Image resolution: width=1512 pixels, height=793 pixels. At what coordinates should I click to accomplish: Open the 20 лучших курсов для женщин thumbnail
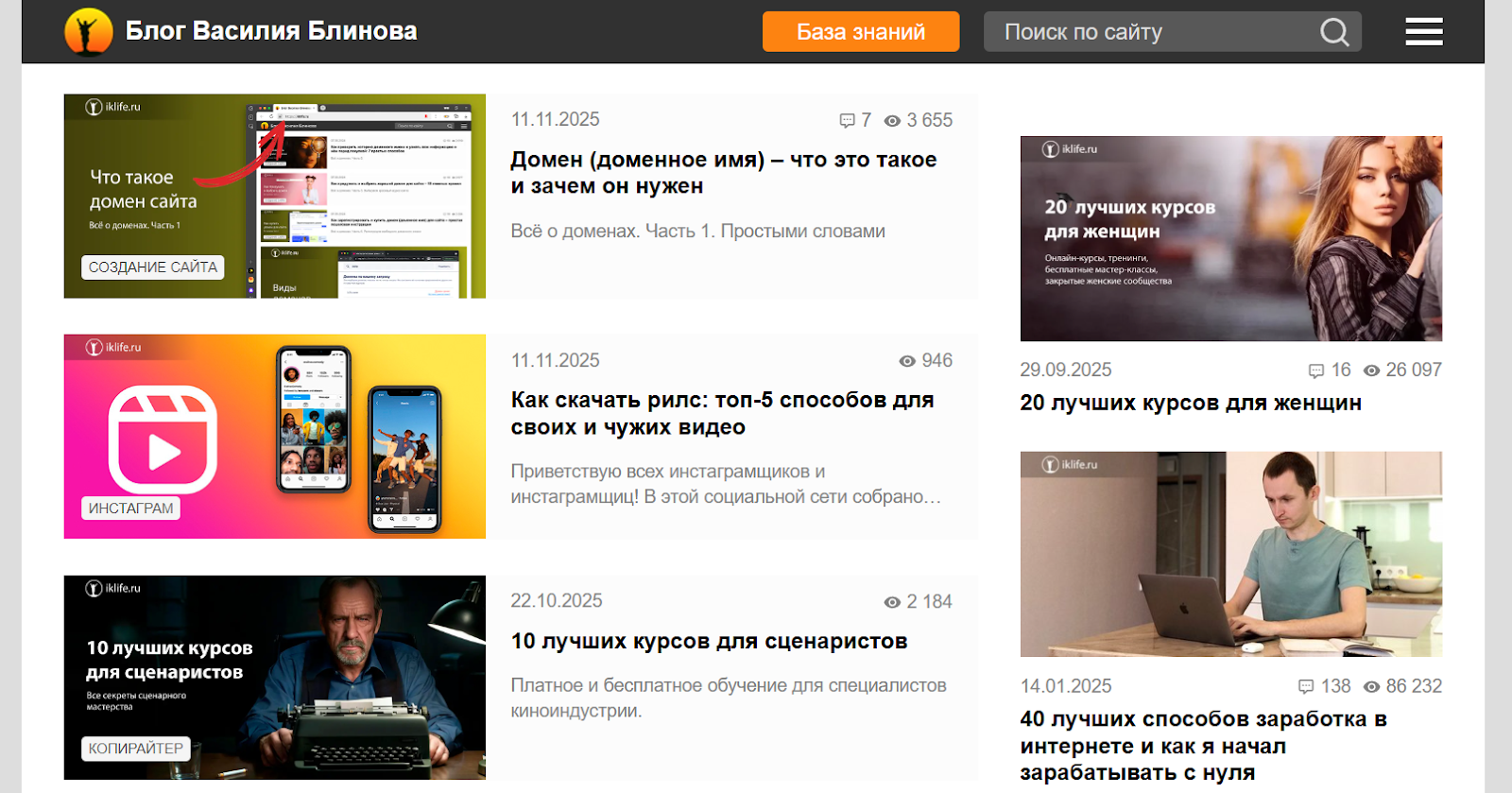point(1230,238)
